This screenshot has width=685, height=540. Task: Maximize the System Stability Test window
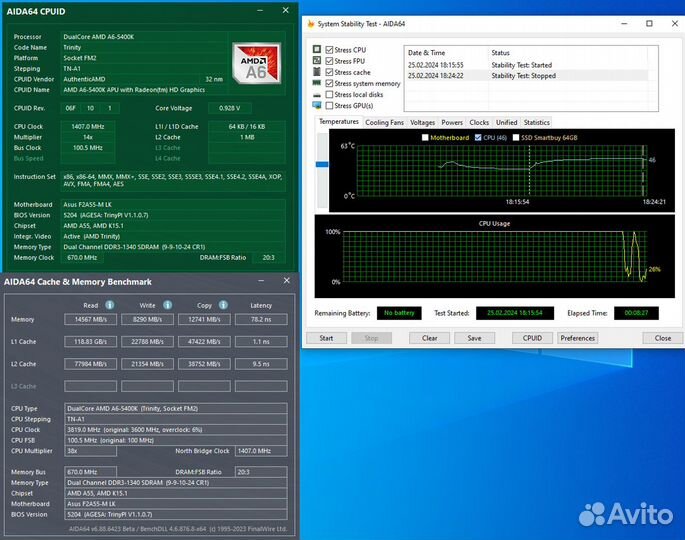point(649,24)
